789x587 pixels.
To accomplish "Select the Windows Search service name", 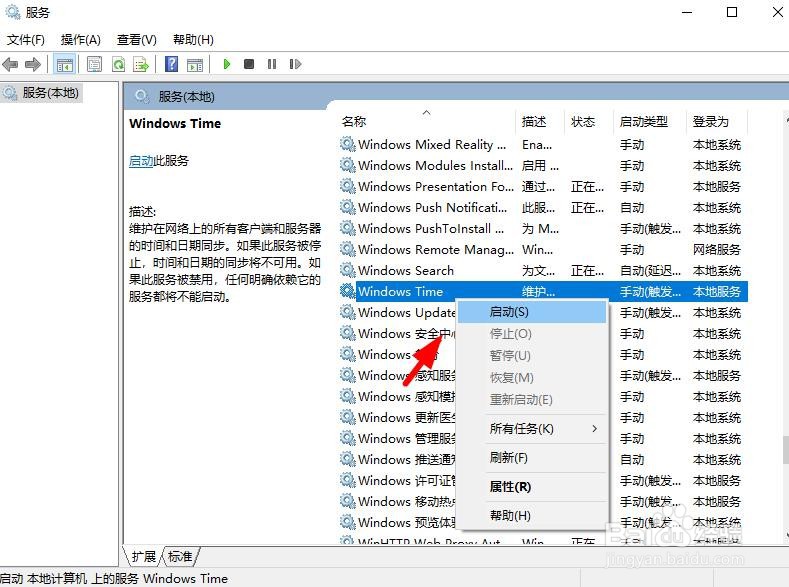I will (x=406, y=271).
